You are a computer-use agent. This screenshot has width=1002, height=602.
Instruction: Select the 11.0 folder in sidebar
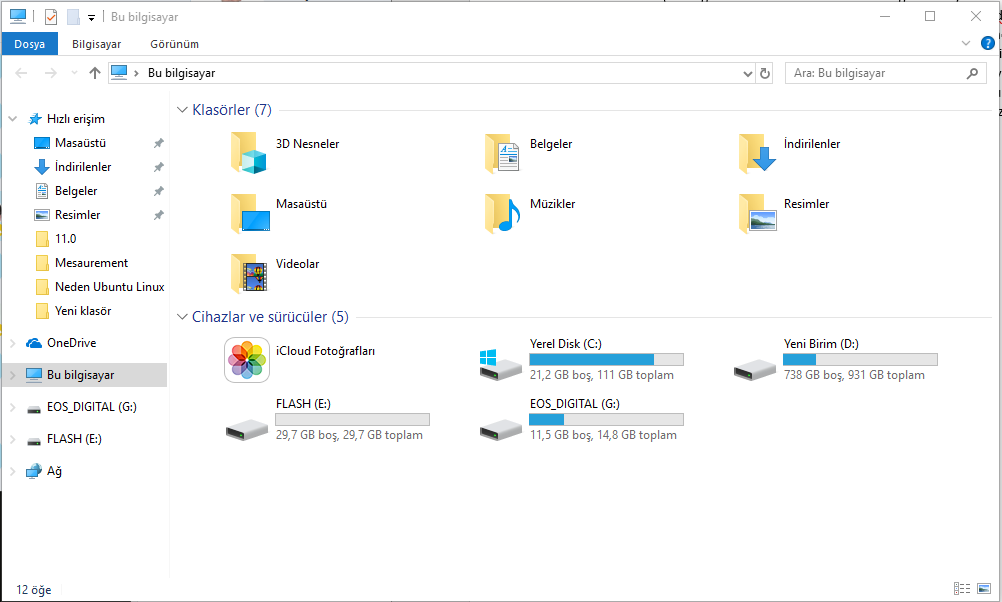(x=65, y=239)
